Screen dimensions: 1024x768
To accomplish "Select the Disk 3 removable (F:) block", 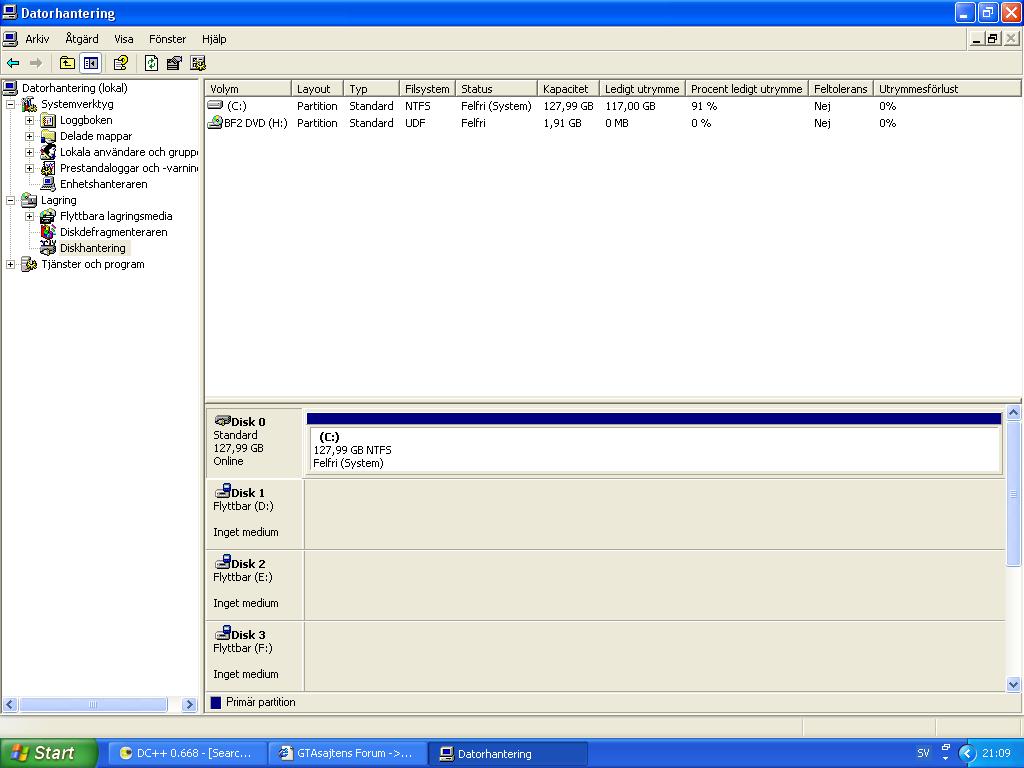I will 254,656.
